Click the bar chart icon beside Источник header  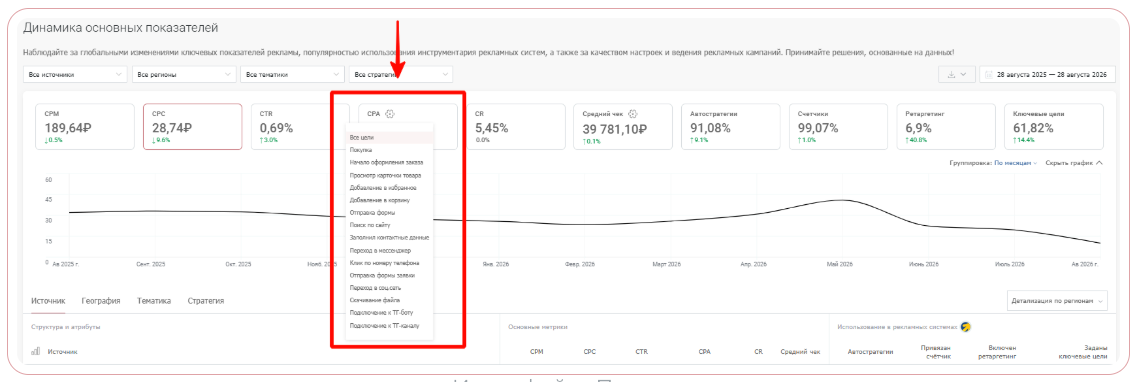click(36, 351)
